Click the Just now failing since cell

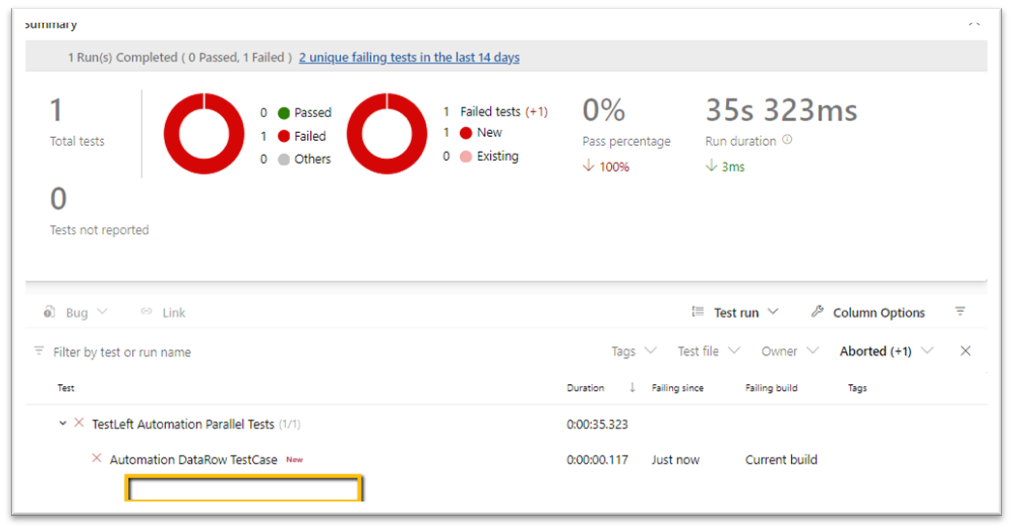(x=675, y=460)
